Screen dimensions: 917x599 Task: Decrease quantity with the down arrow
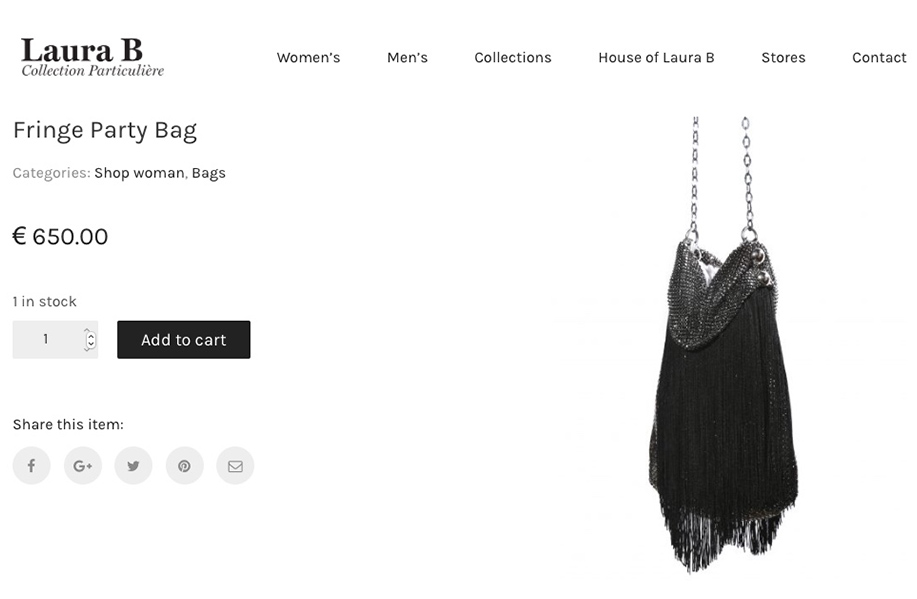tap(90, 344)
